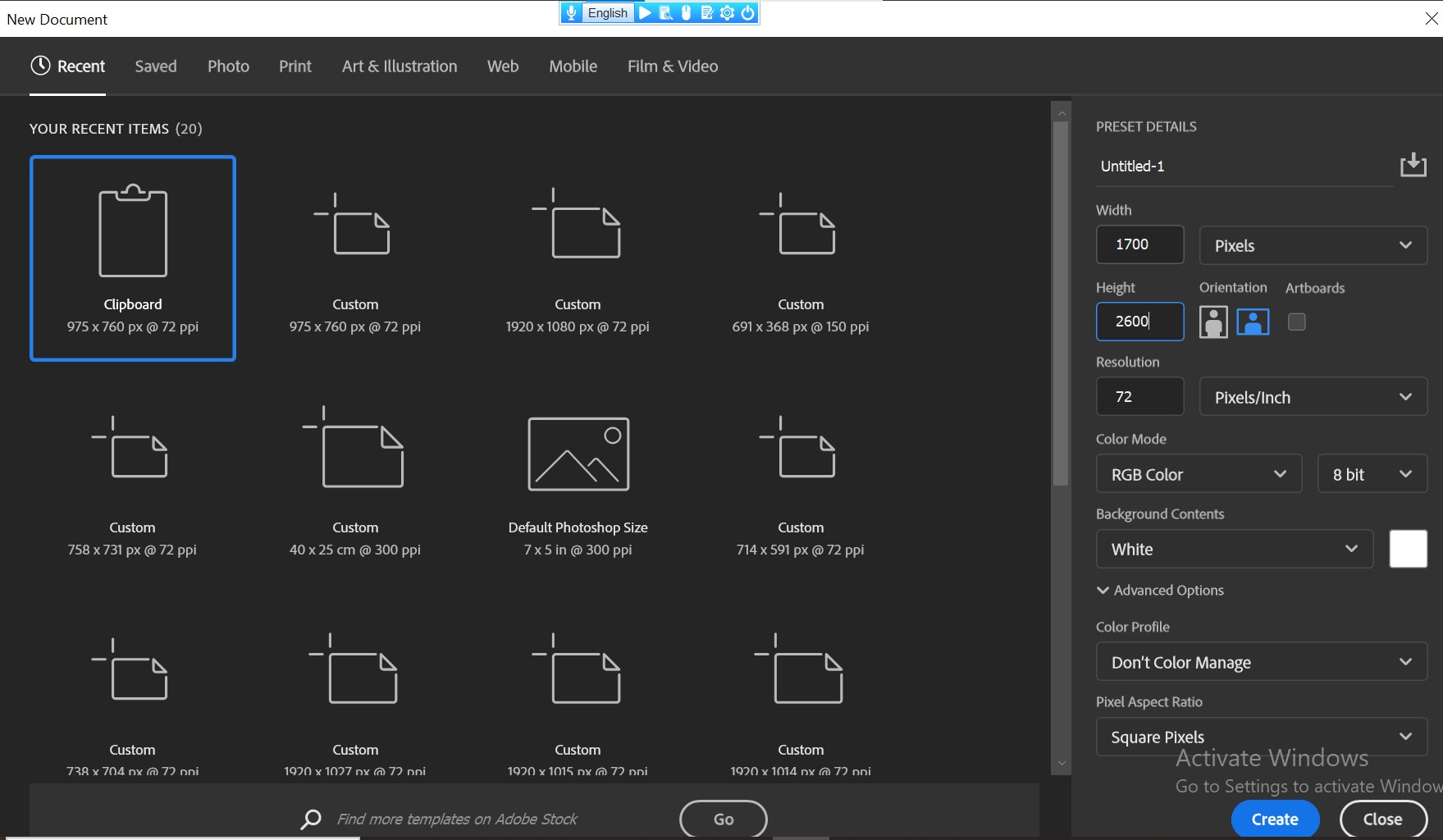Click the white background color swatch
This screenshot has width=1443, height=840.
tap(1408, 549)
